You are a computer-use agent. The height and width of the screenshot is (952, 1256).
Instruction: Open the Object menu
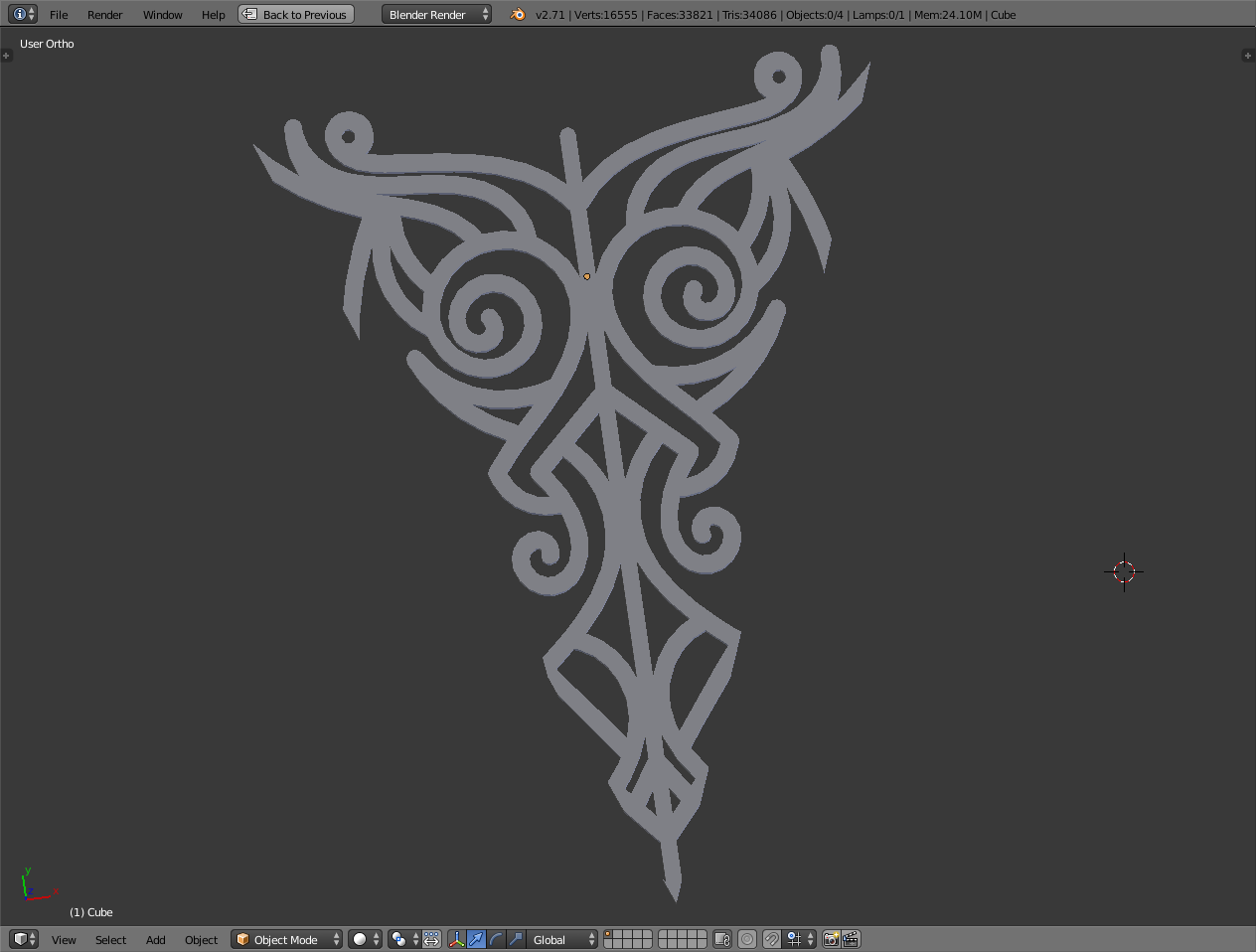(x=201, y=940)
